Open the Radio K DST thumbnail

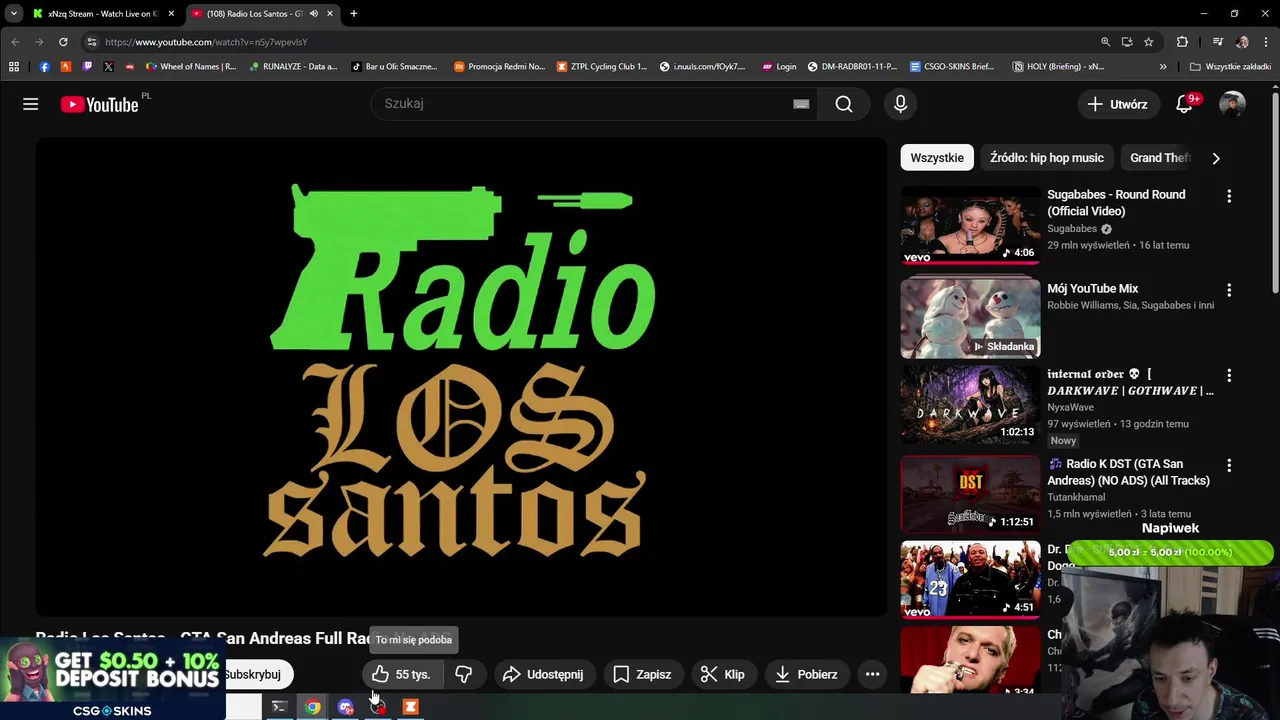coord(970,493)
